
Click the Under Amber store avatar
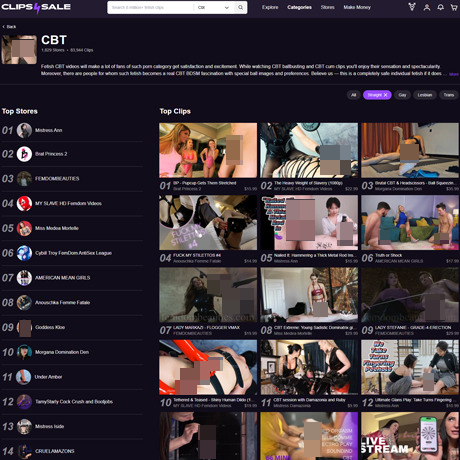[x=24, y=377]
